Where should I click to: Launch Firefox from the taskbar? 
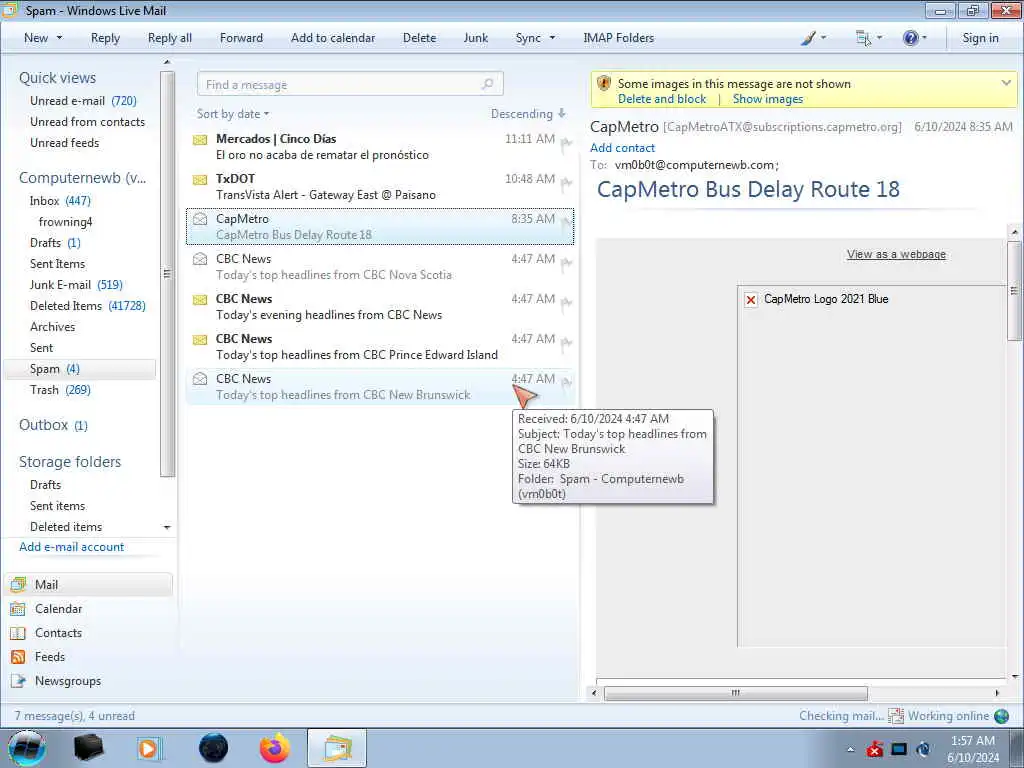(x=275, y=748)
